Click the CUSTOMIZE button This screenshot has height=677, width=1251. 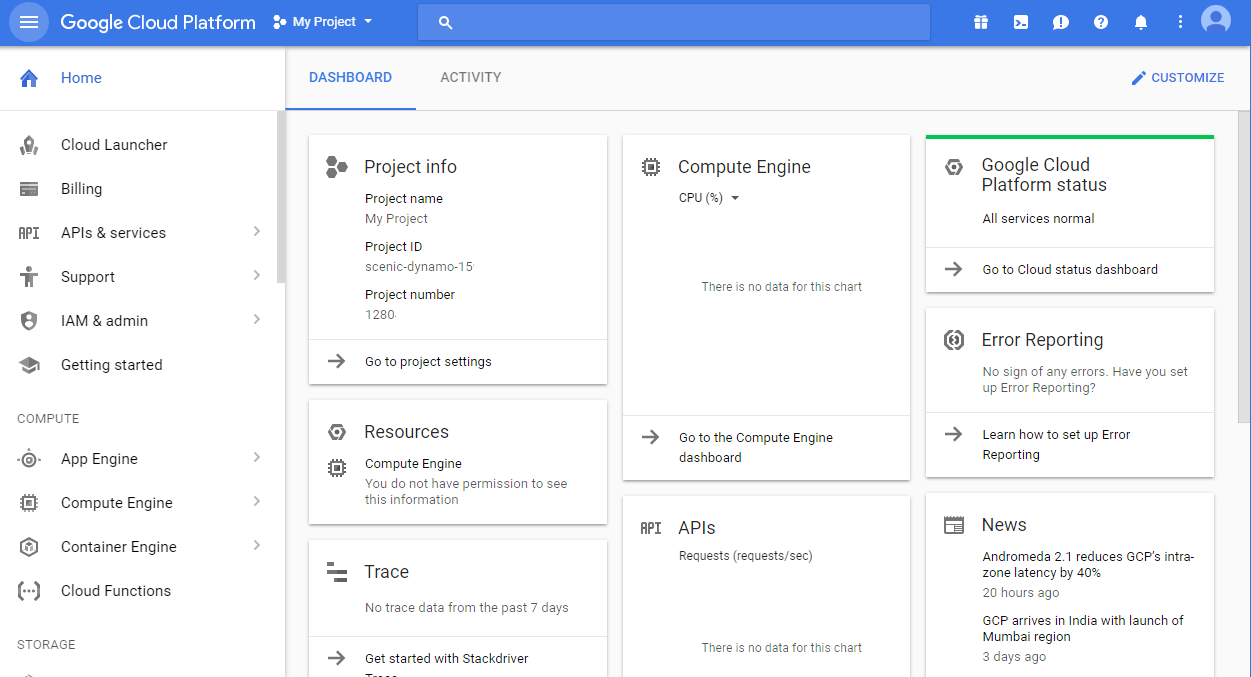[x=1178, y=77]
